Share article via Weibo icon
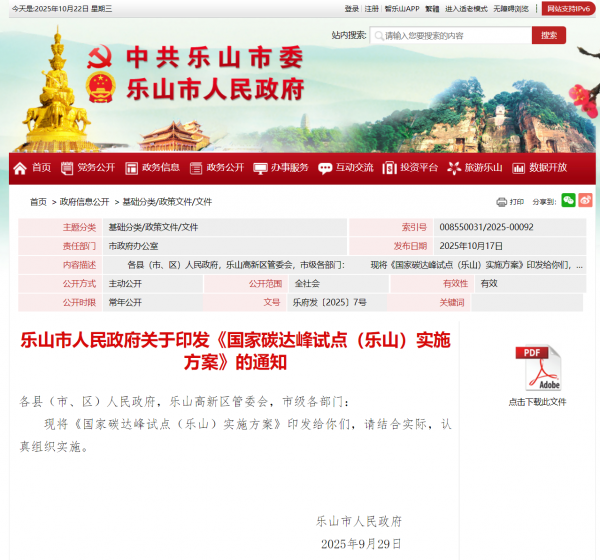The height and width of the screenshot is (560, 600). 585,200
